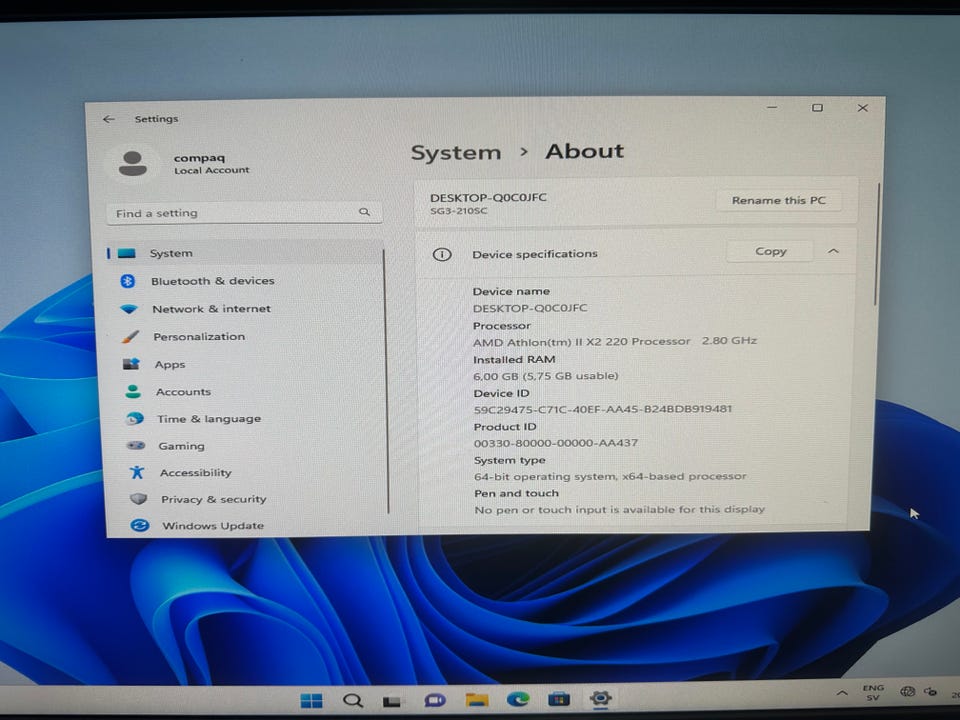Click the About page vertical scrollbar
Screen dimensions: 960x720
point(876,244)
